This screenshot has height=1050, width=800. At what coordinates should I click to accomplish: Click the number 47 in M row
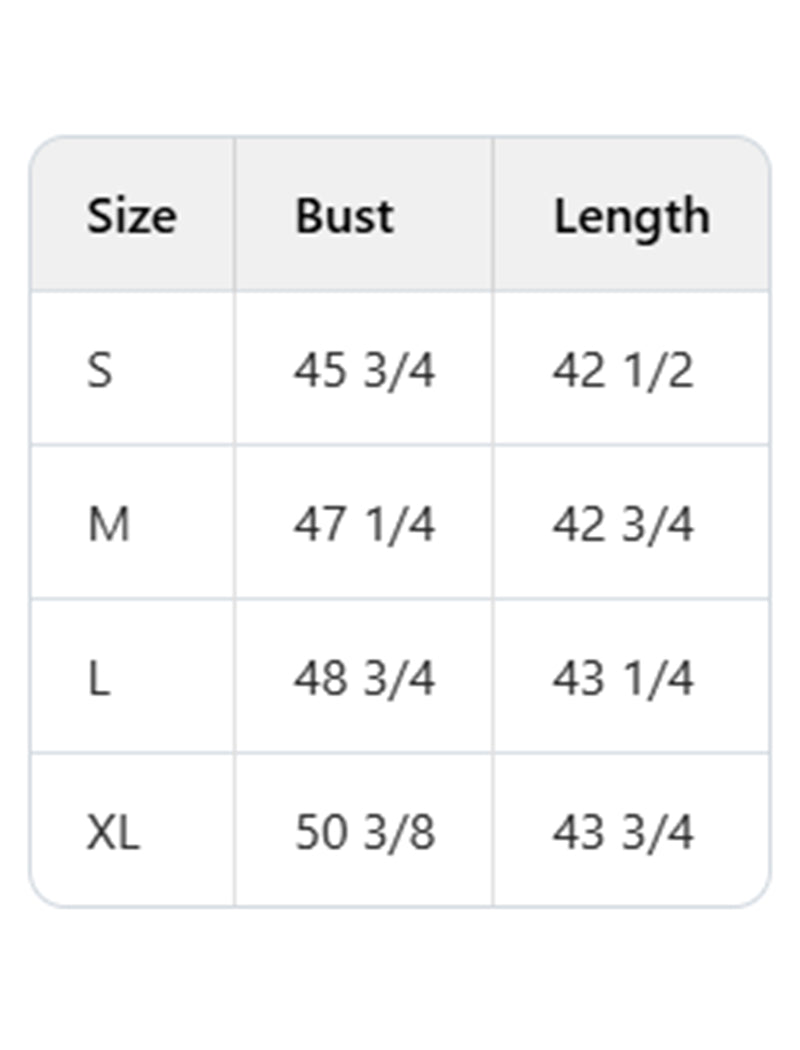click(318, 525)
